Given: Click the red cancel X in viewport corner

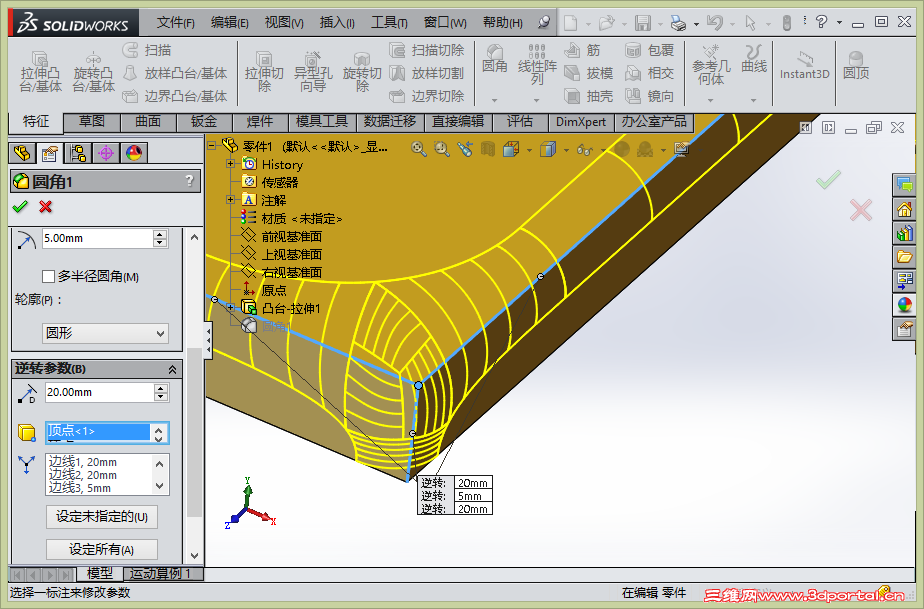Looking at the screenshot, I should (x=860, y=210).
